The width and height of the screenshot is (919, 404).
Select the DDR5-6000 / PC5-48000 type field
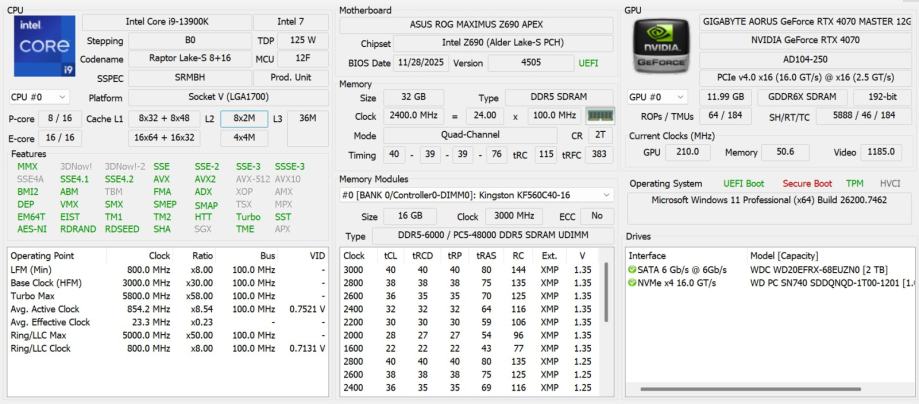[x=493, y=236]
